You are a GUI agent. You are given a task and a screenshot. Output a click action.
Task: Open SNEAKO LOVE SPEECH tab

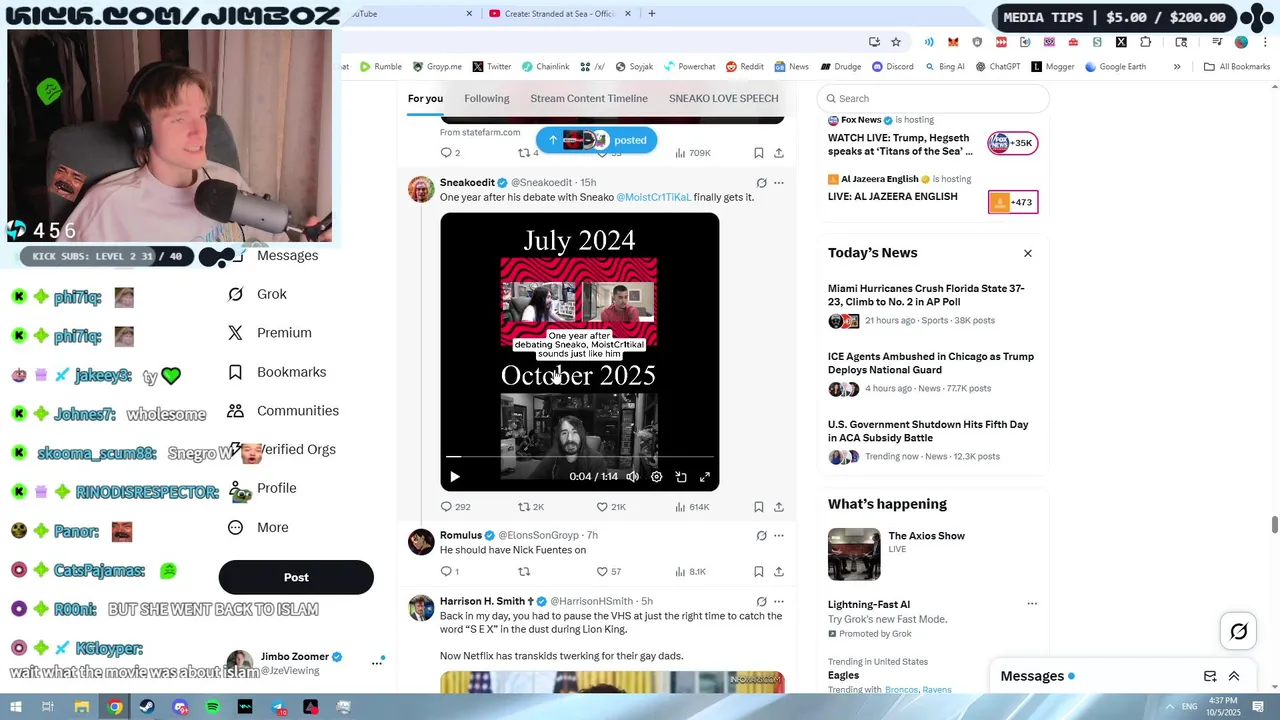tap(724, 98)
